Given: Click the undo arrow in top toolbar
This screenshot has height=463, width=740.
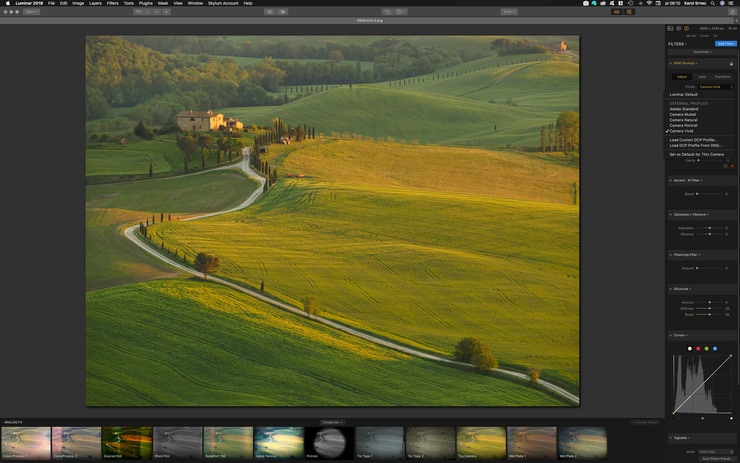Looking at the screenshot, I should point(388,12).
